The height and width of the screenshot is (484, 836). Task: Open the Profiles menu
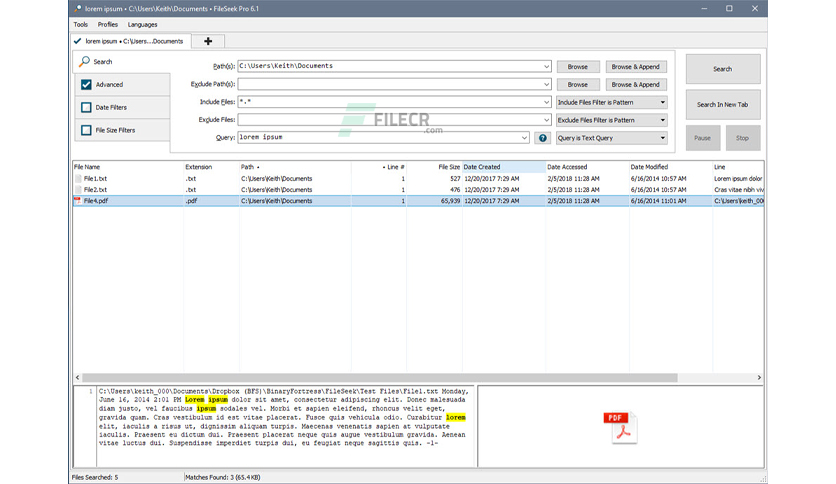click(x=107, y=25)
